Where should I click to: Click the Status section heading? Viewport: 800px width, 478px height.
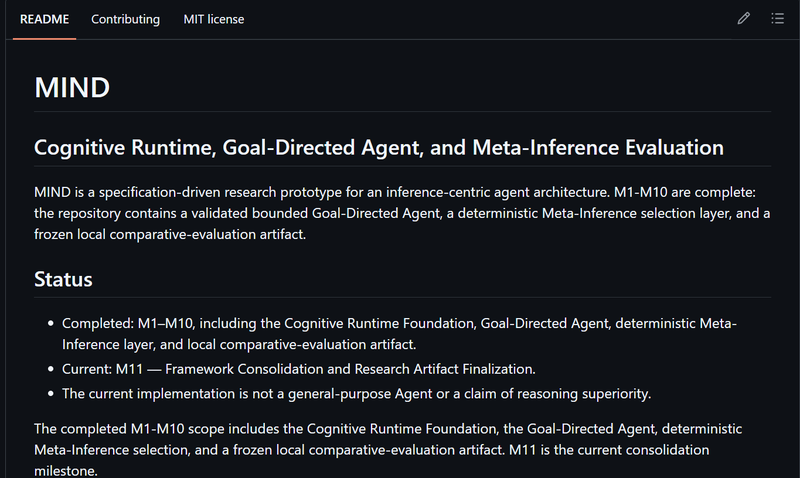63,280
